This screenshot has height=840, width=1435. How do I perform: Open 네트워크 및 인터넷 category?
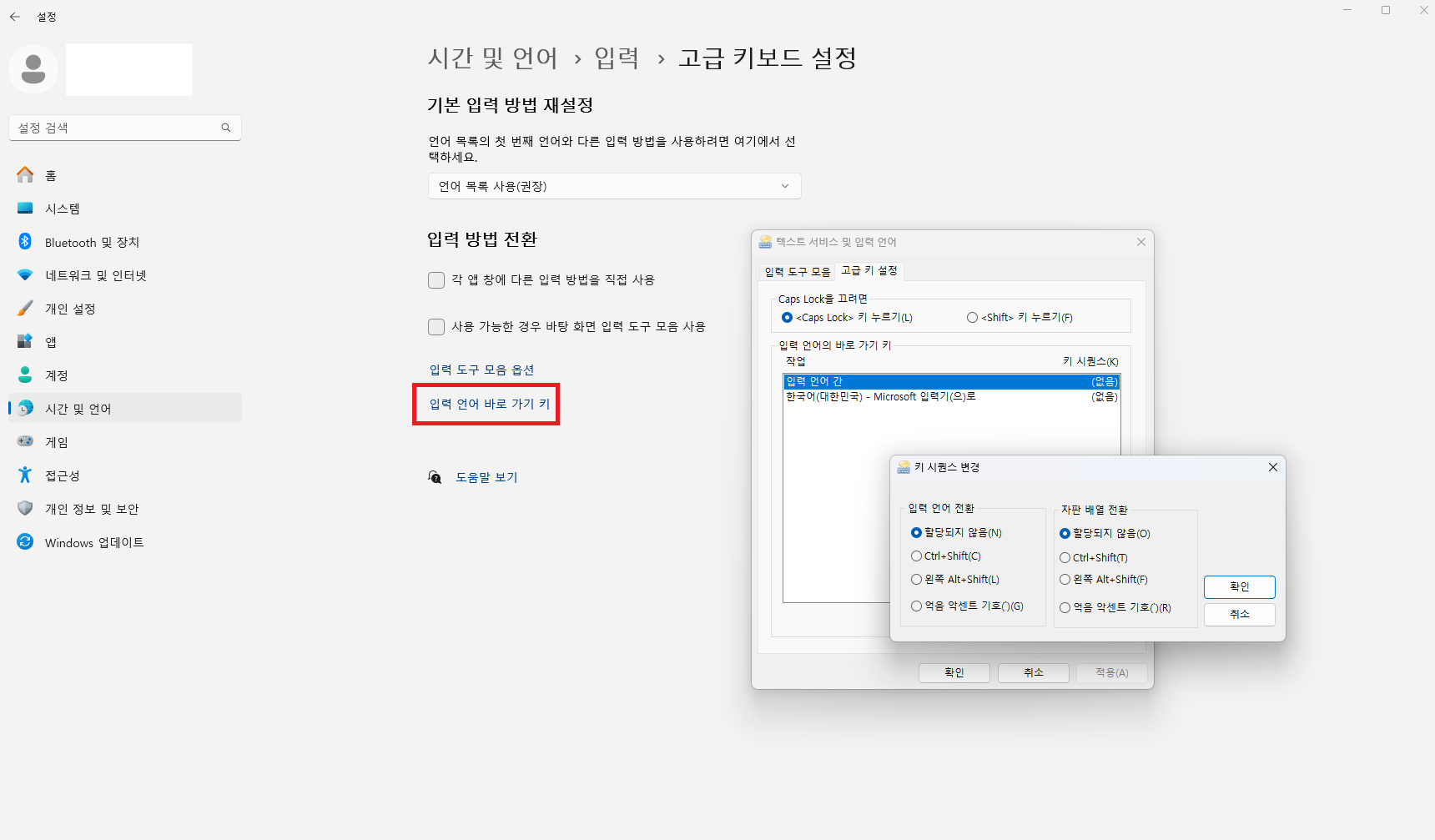[125, 275]
